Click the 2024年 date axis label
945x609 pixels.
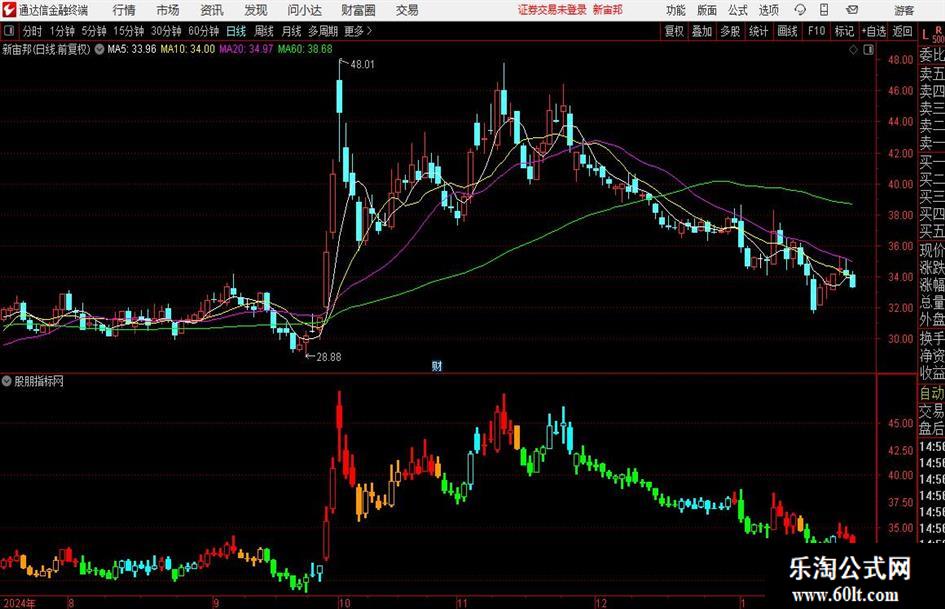click(19, 603)
